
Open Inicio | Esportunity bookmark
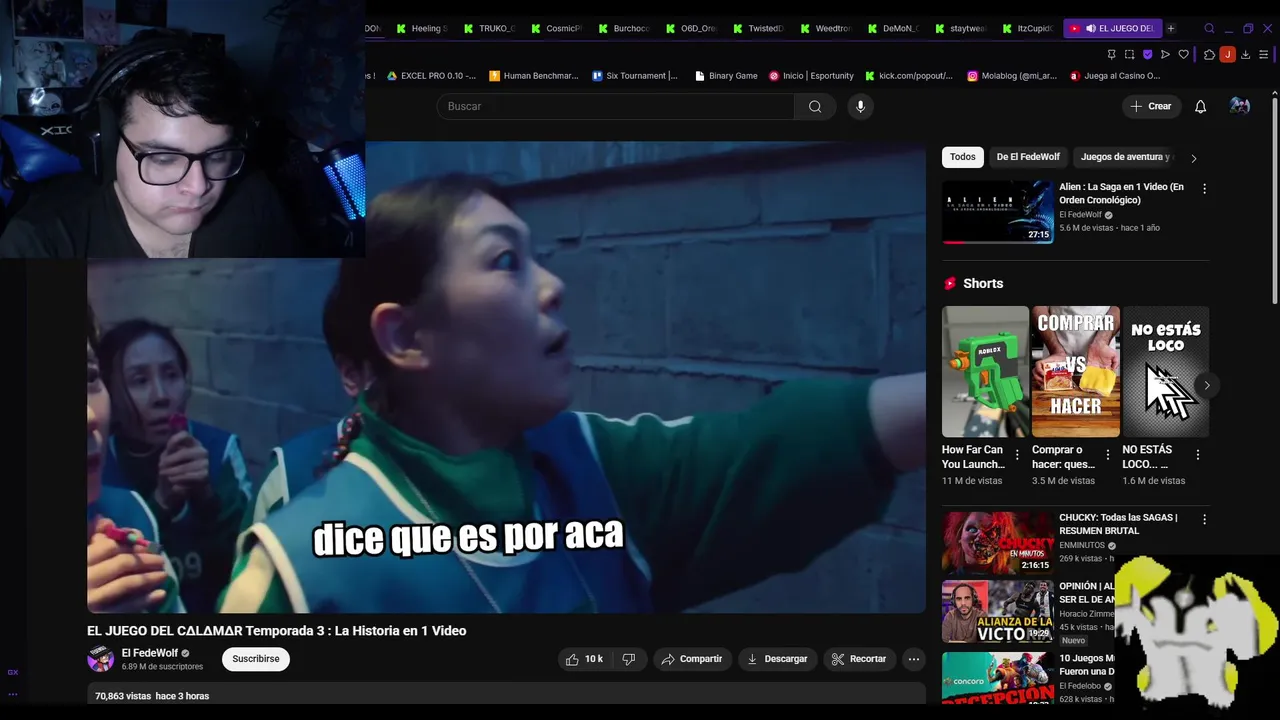[811, 76]
